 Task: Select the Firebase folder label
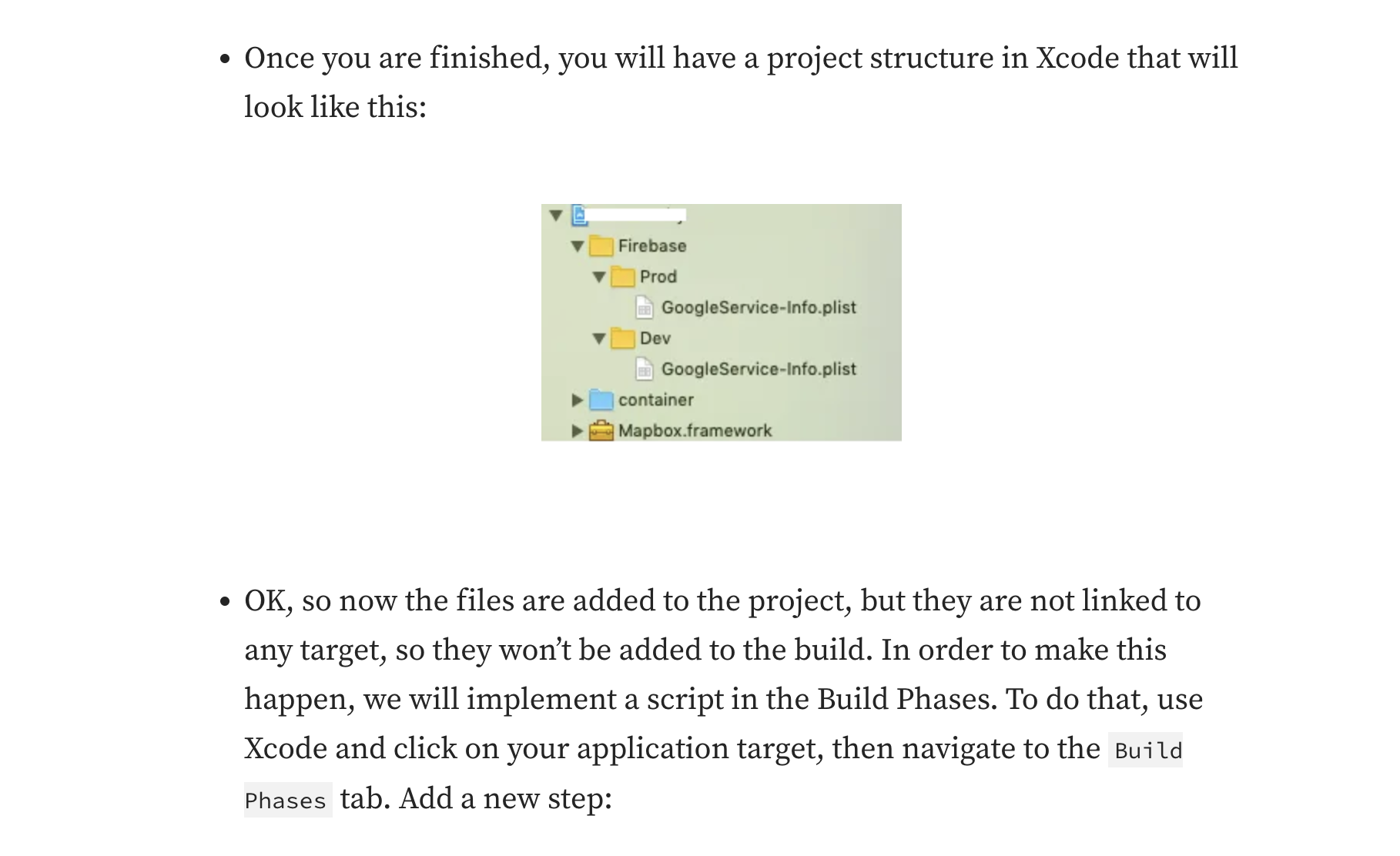coord(652,246)
